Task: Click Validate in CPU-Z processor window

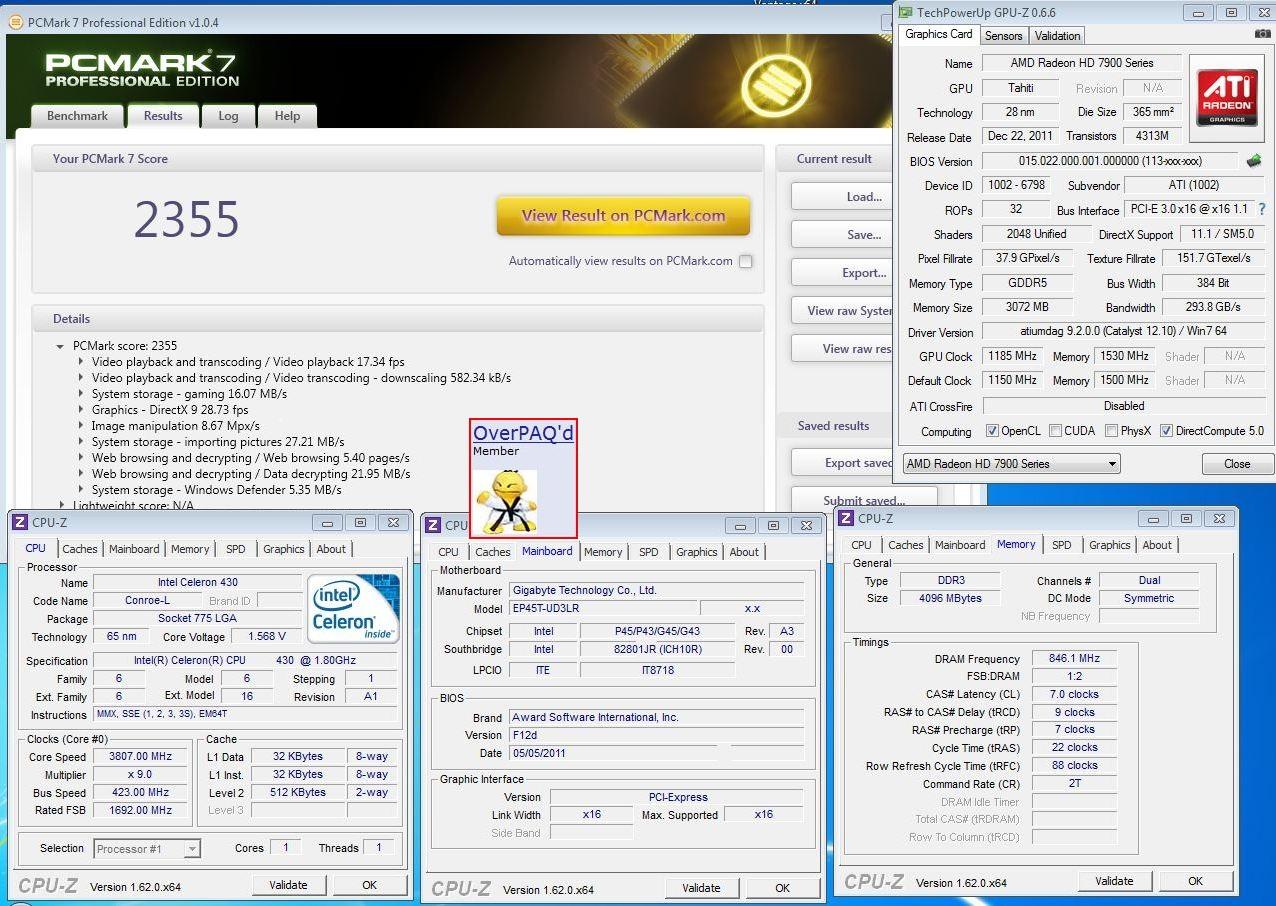Action: [288, 885]
